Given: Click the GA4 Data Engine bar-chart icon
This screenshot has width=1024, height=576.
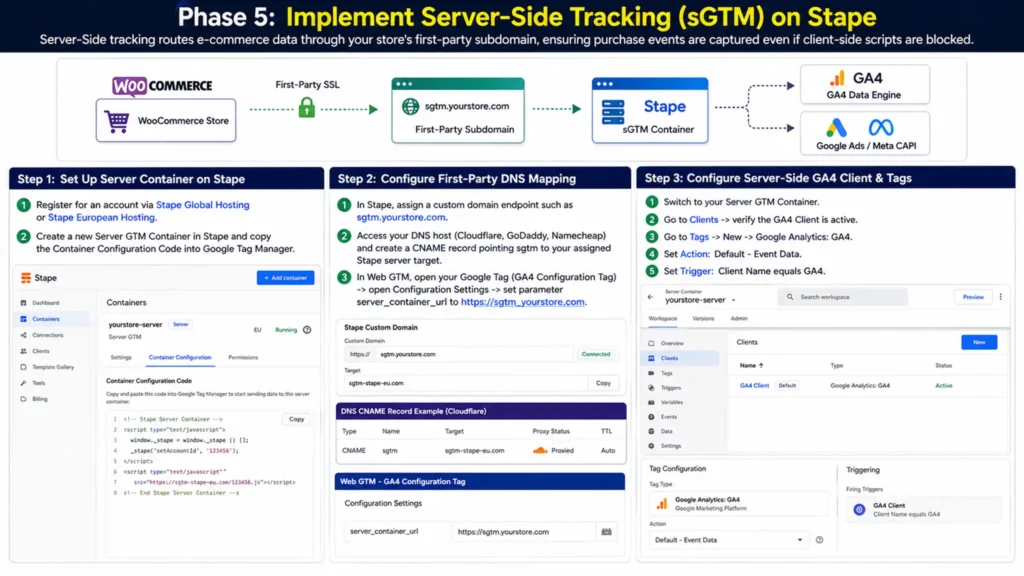Looking at the screenshot, I should coord(837,78).
